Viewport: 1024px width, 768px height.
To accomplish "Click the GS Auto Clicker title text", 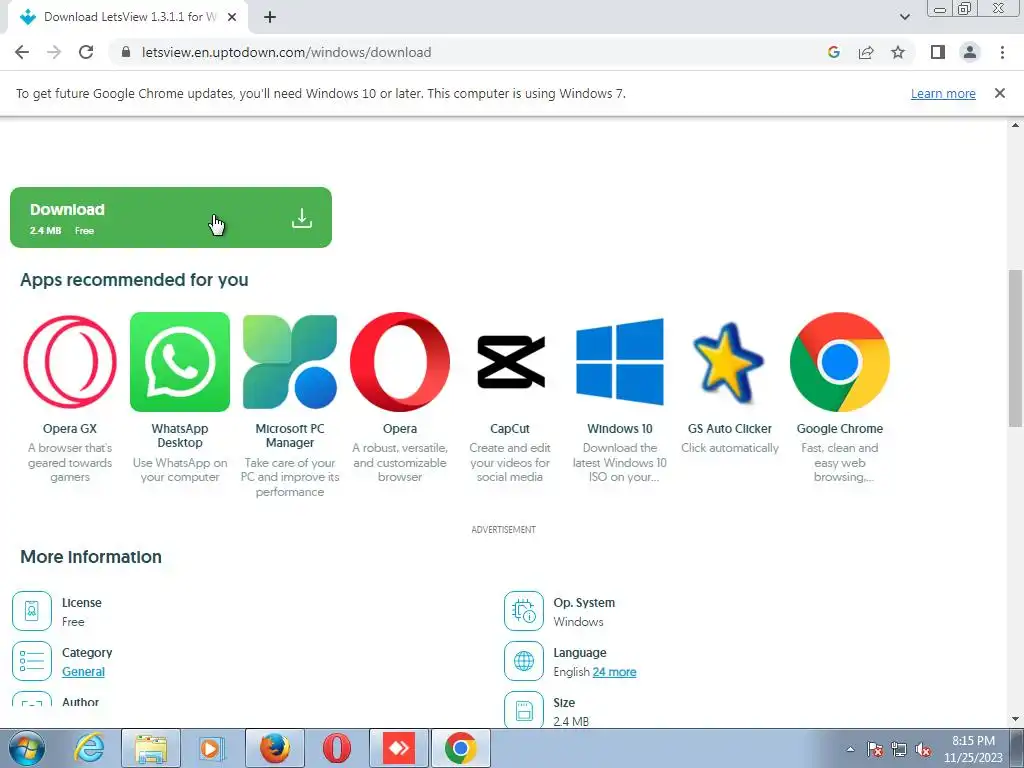I will (x=729, y=428).
